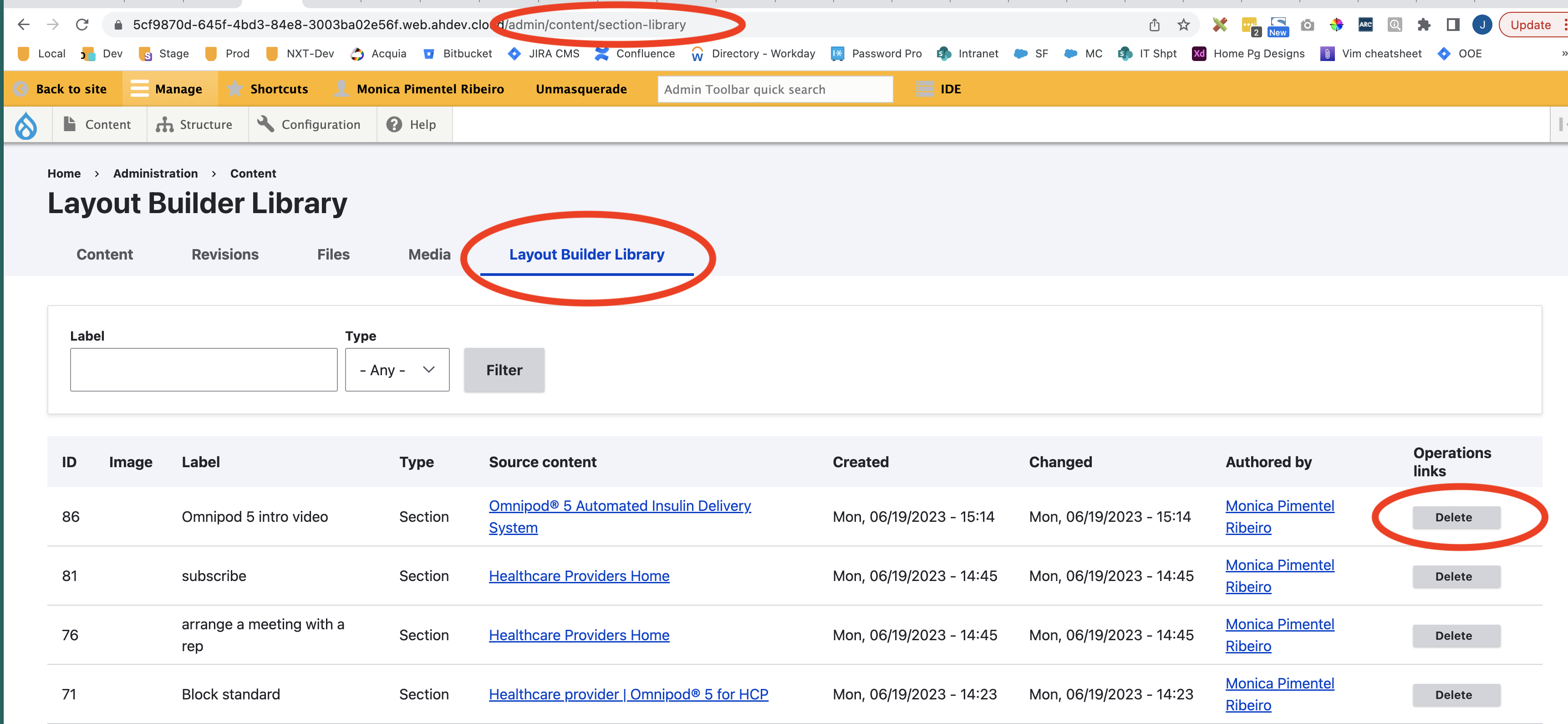Click the Drupal home logo icon
Screen dimensions: 1568x724
point(25,125)
